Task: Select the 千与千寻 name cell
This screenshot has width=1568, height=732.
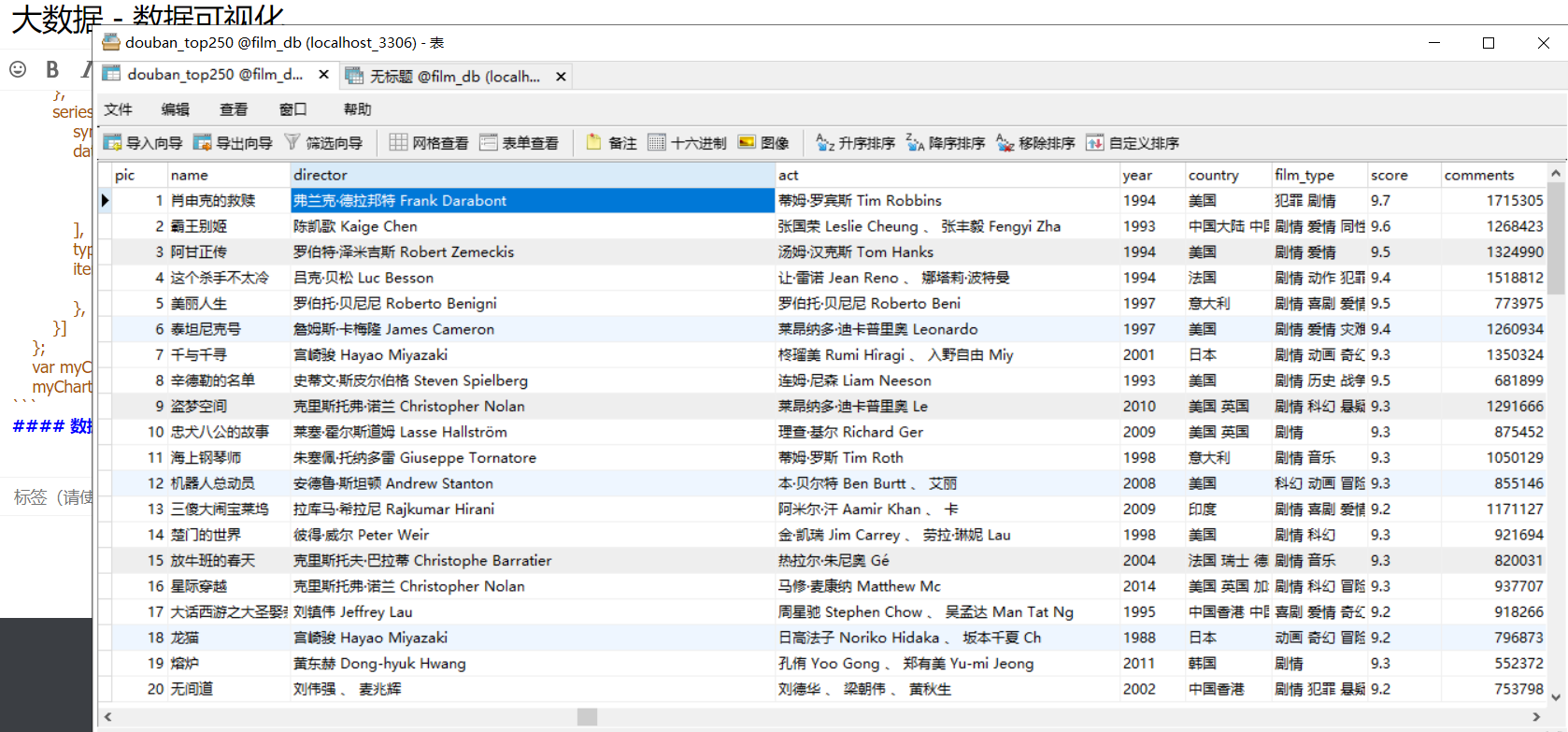Action: (x=229, y=355)
